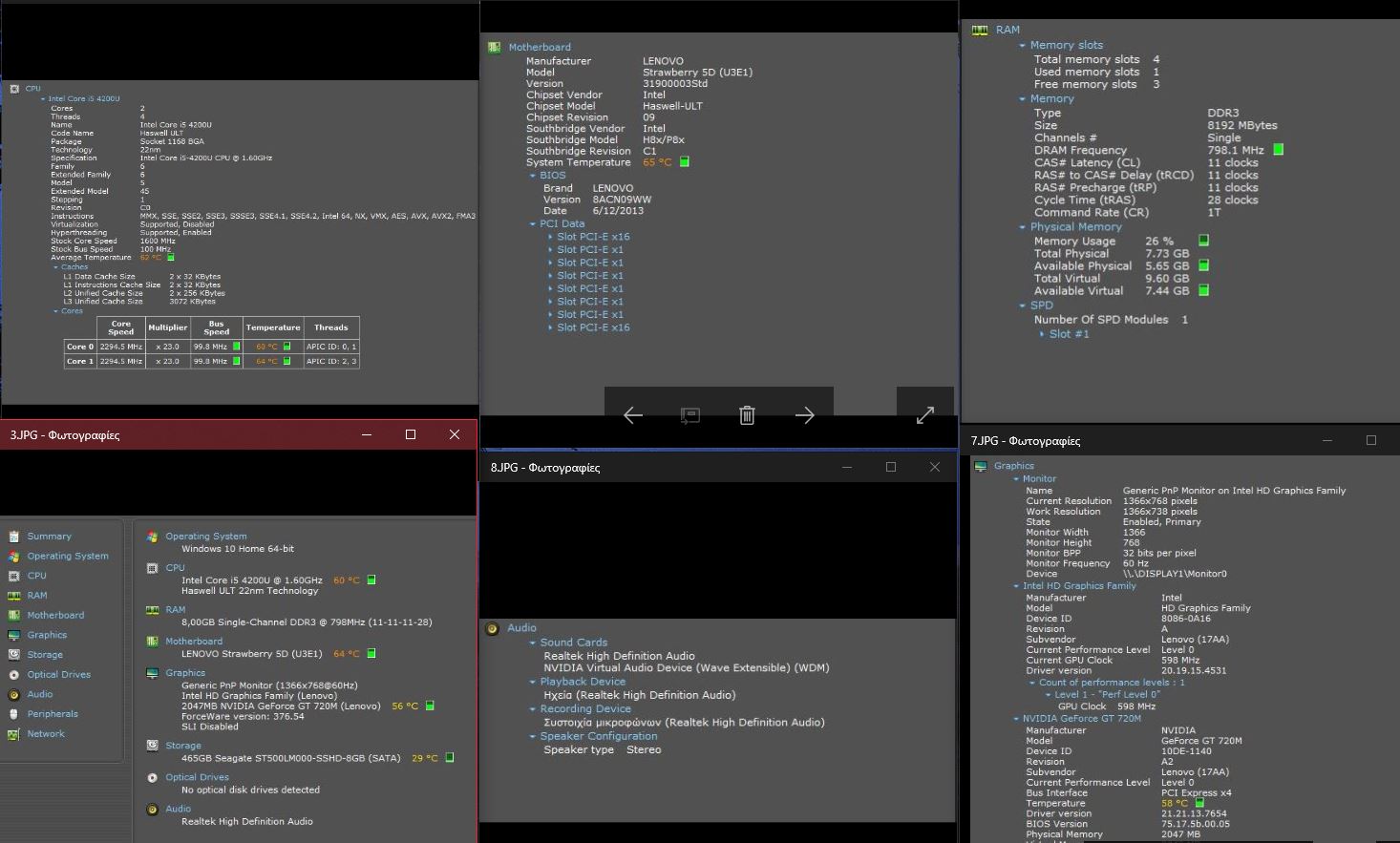This screenshot has width=1400, height=843.
Task: Collapse the Sound Cards section
Action: (x=533, y=643)
